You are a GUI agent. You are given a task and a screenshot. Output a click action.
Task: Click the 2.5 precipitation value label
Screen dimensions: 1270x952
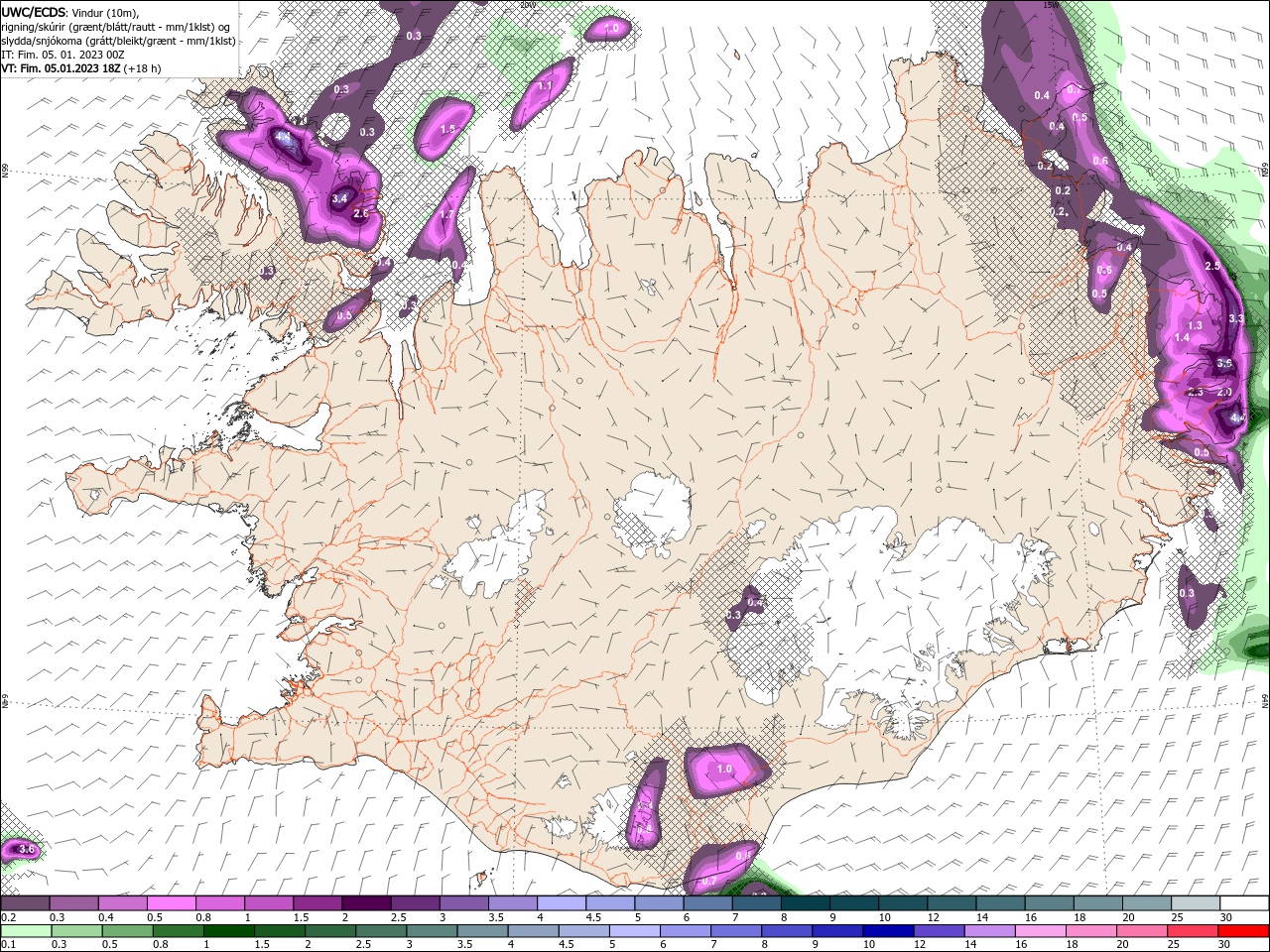(x=1211, y=266)
